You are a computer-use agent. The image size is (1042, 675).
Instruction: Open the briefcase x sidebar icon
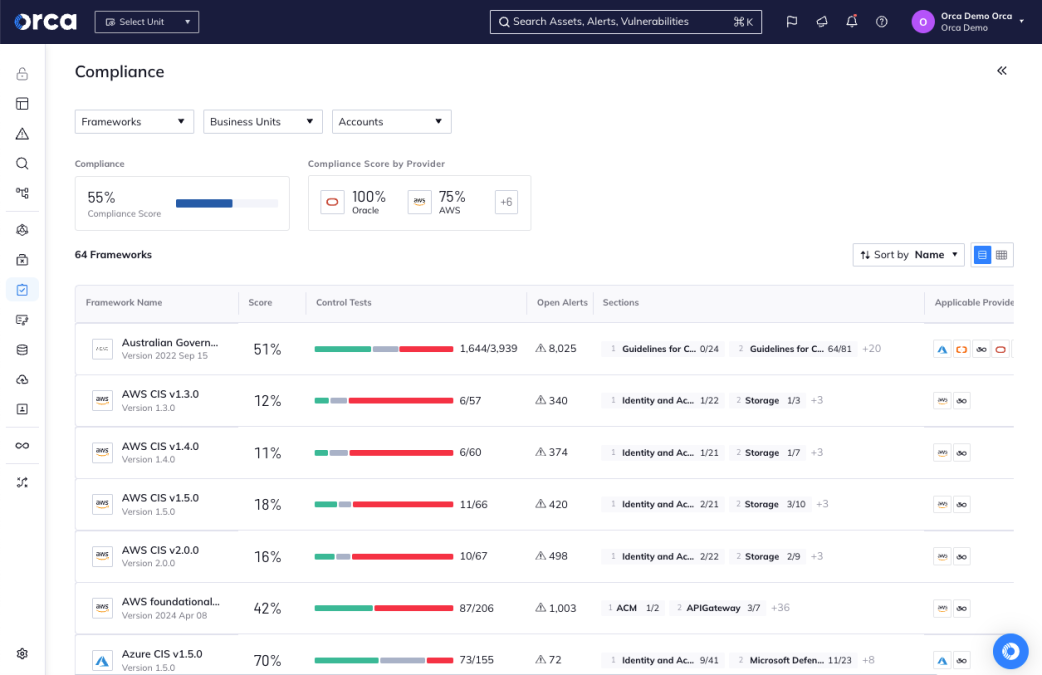22,260
